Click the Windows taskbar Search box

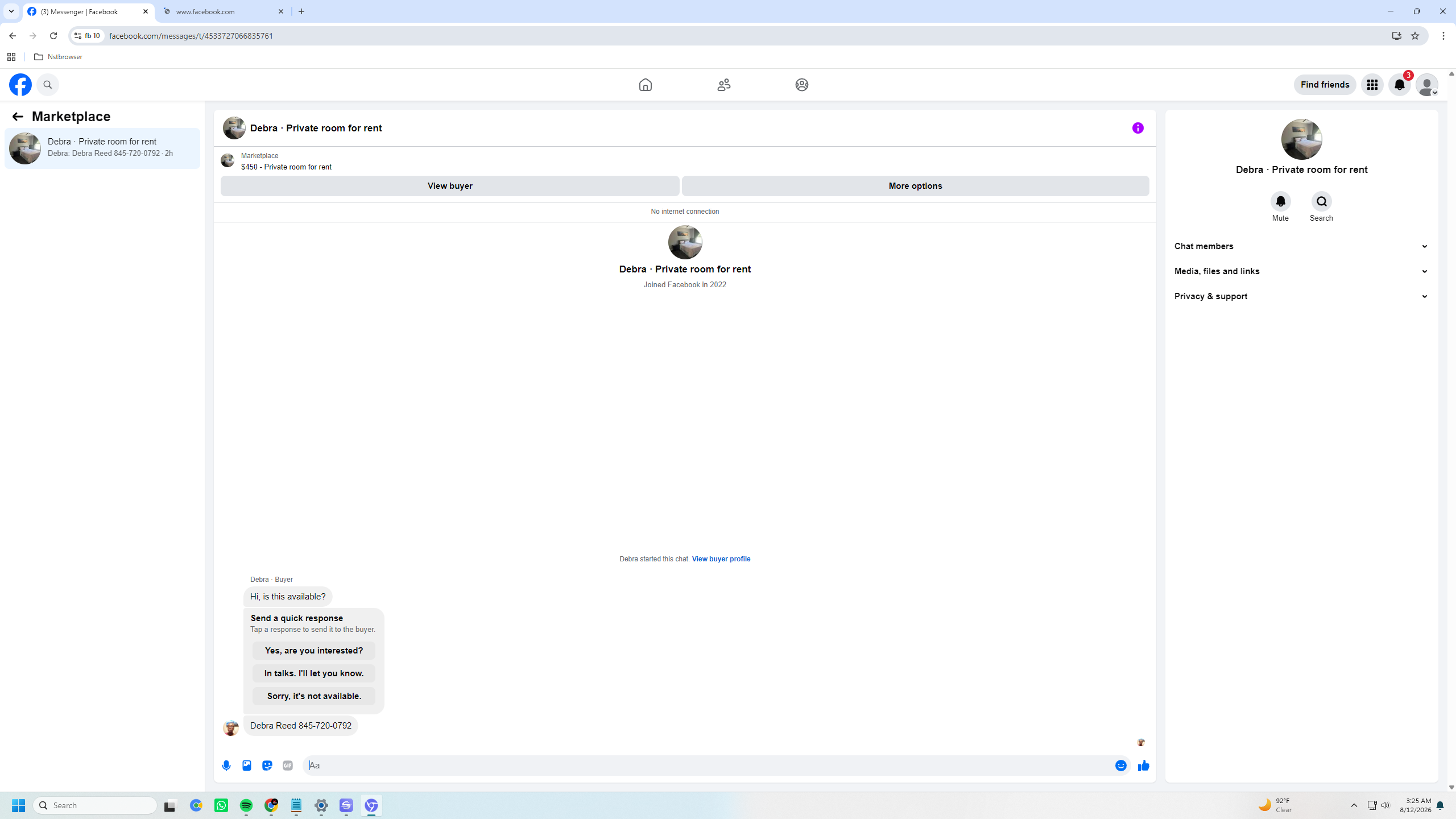(x=95, y=805)
